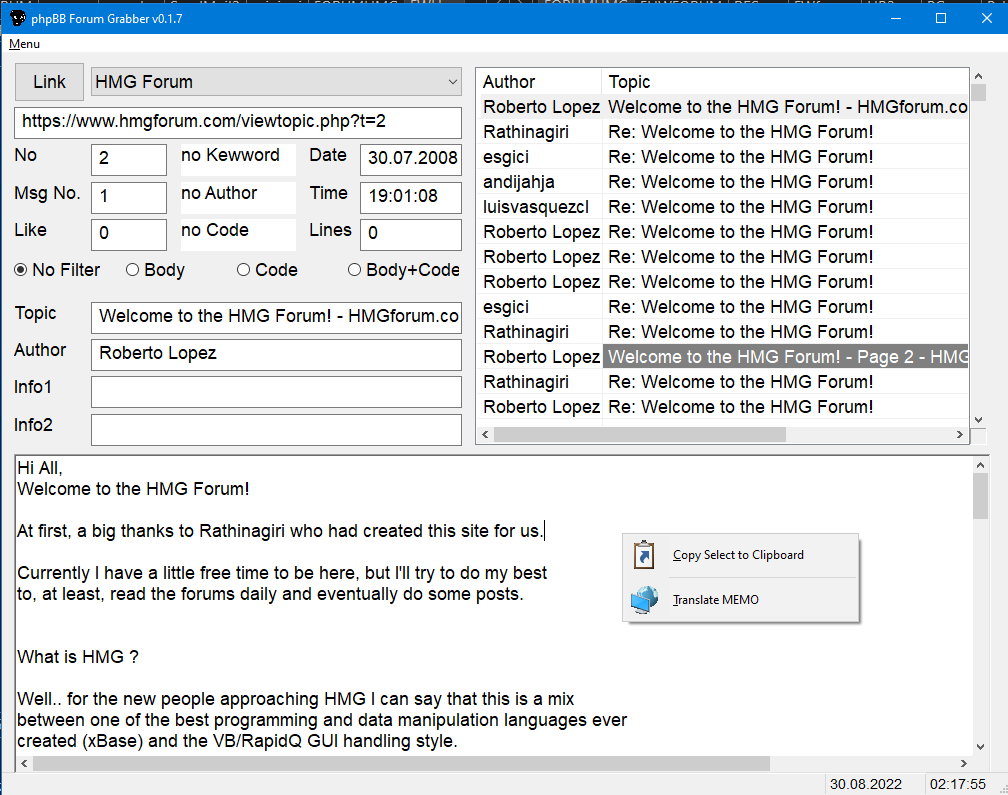The height and width of the screenshot is (795, 1008).
Task: Click scroll-down arrow of the message memo
Action: pos(980,746)
